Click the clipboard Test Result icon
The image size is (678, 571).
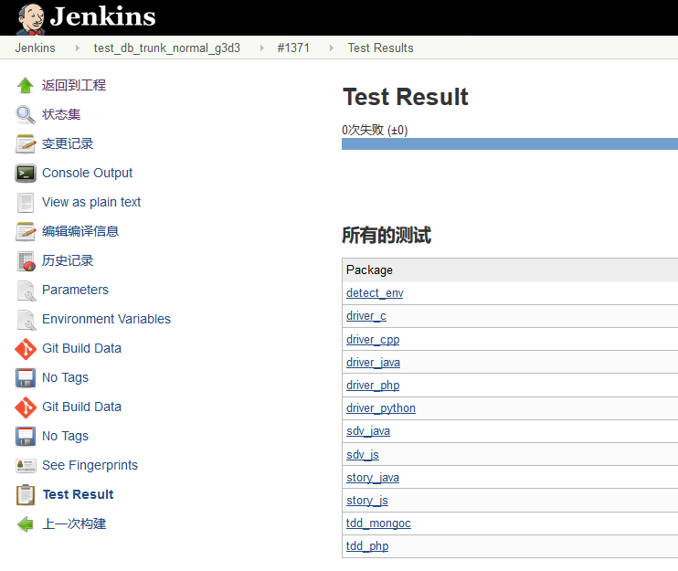[26, 495]
